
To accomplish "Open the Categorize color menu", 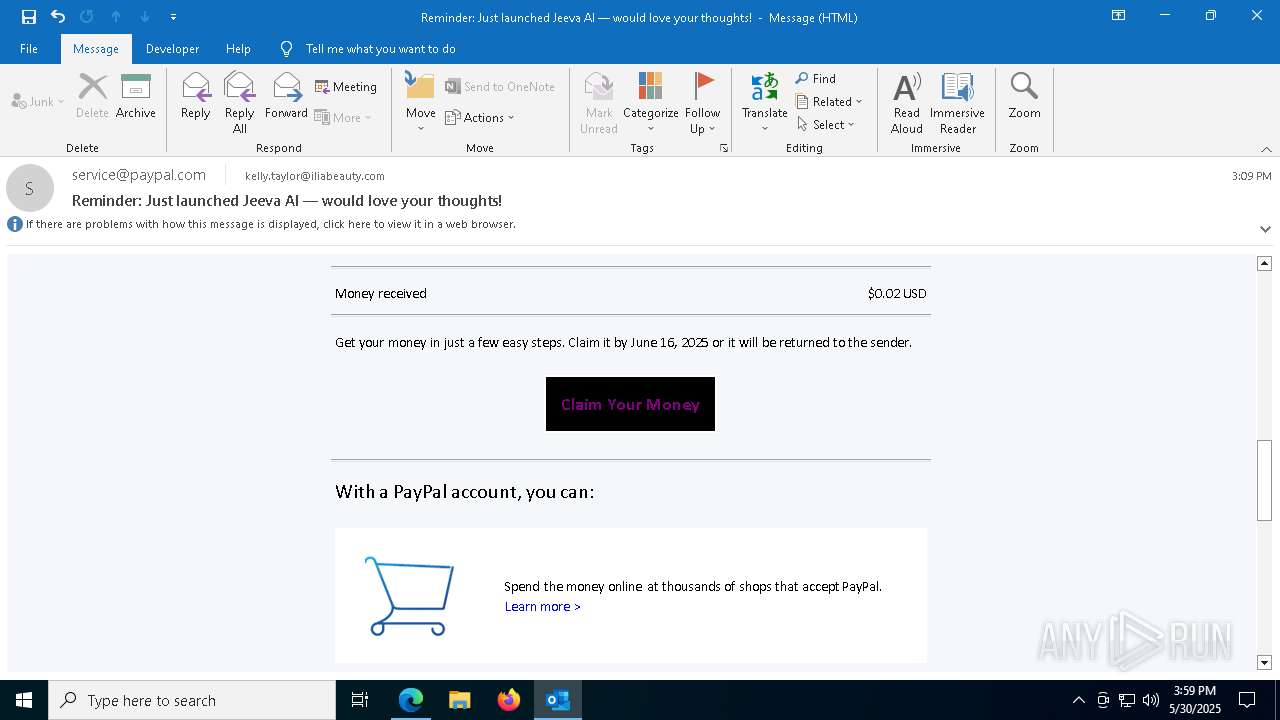I will [651, 102].
